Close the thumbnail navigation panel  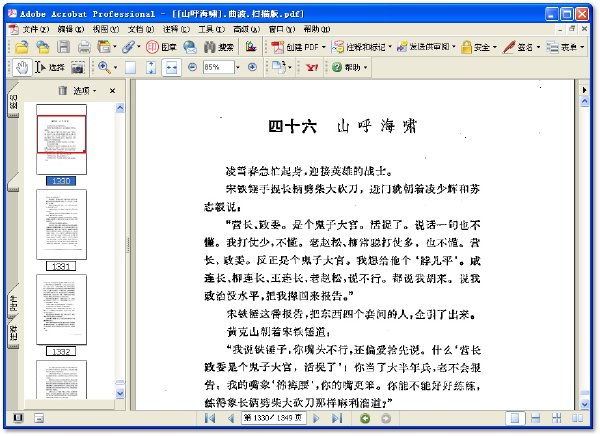[112, 91]
